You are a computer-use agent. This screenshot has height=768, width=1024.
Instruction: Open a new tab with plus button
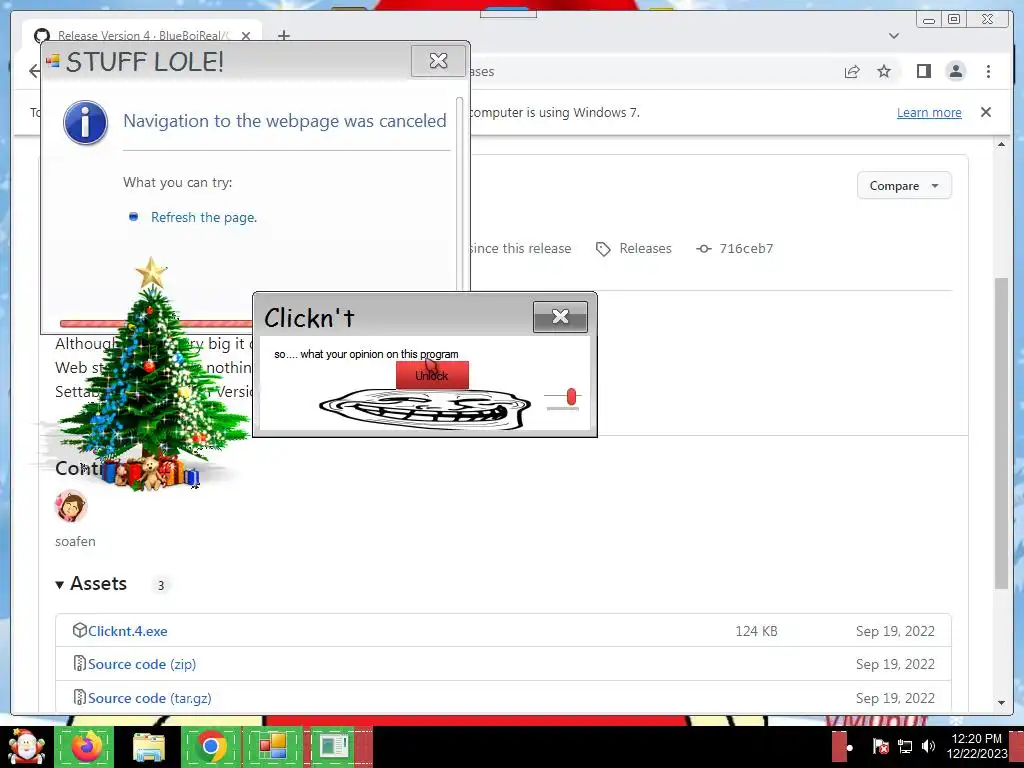pyautogui.click(x=283, y=35)
